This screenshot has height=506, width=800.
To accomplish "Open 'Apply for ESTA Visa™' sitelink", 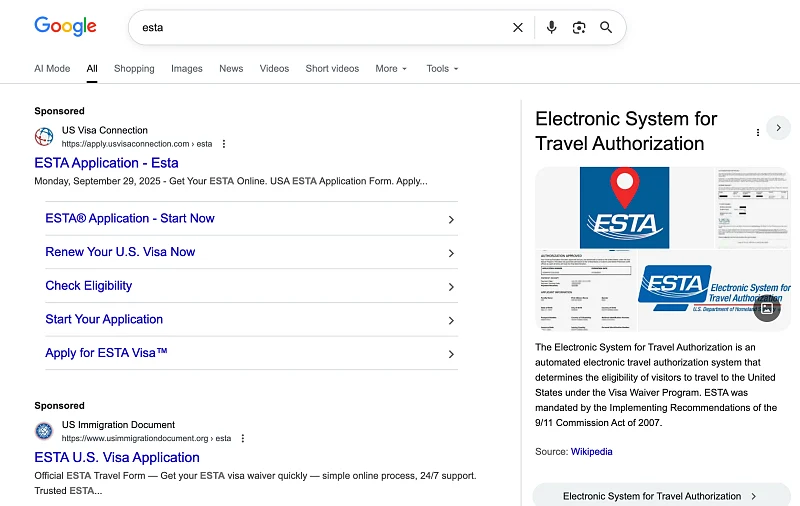I will 106,353.
